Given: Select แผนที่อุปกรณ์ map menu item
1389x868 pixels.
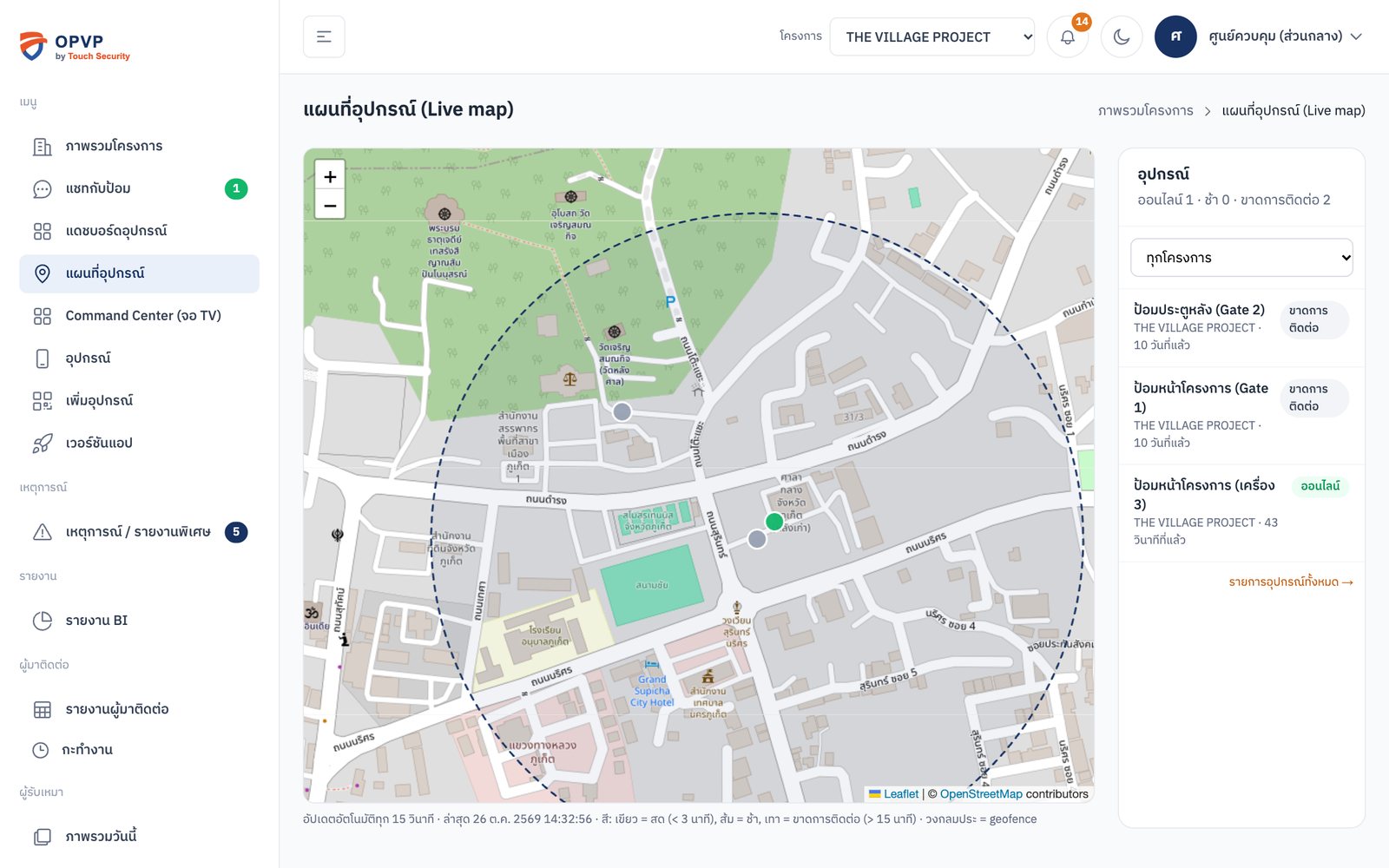Looking at the screenshot, I should point(139,273).
